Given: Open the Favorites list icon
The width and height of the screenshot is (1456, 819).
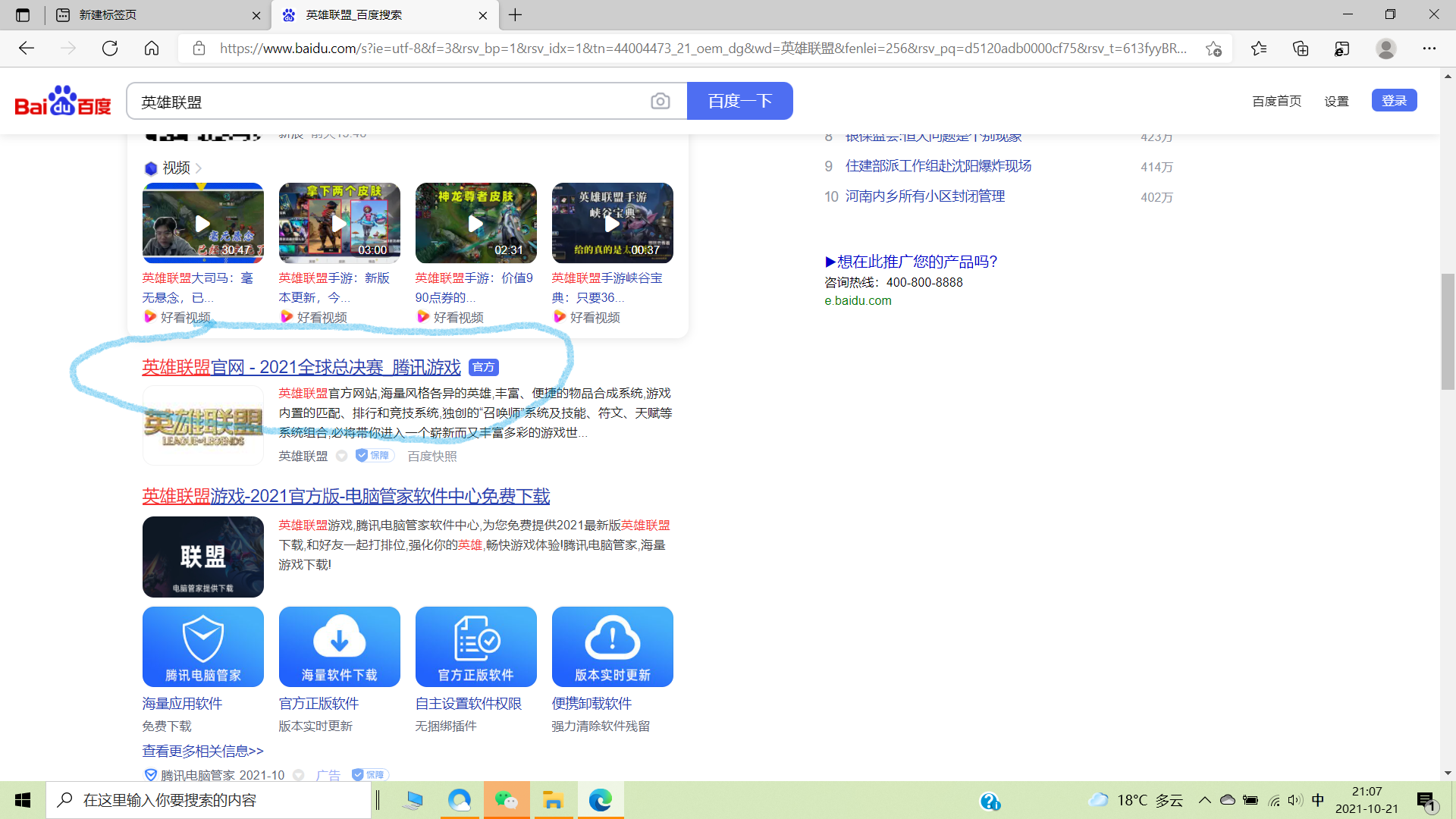Looking at the screenshot, I should tap(1259, 49).
